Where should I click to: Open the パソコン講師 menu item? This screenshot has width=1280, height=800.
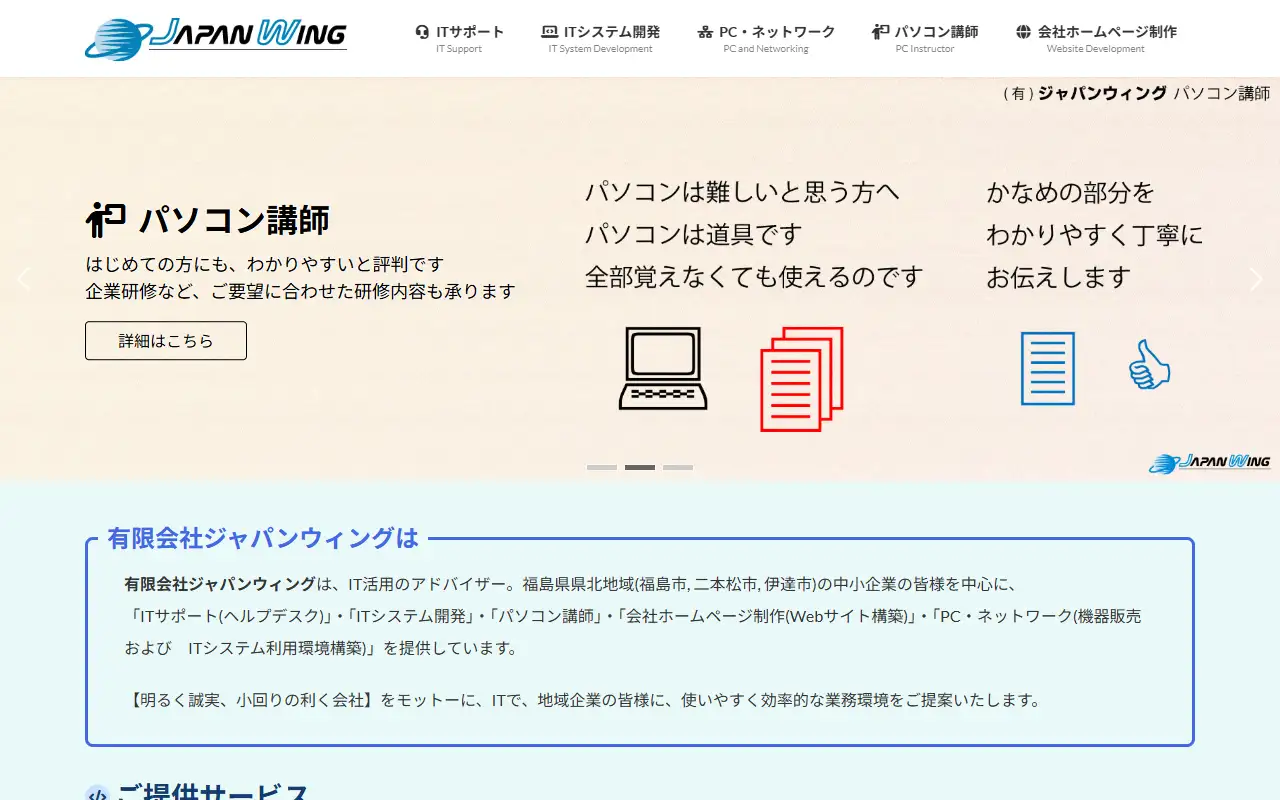click(x=925, y=38)
